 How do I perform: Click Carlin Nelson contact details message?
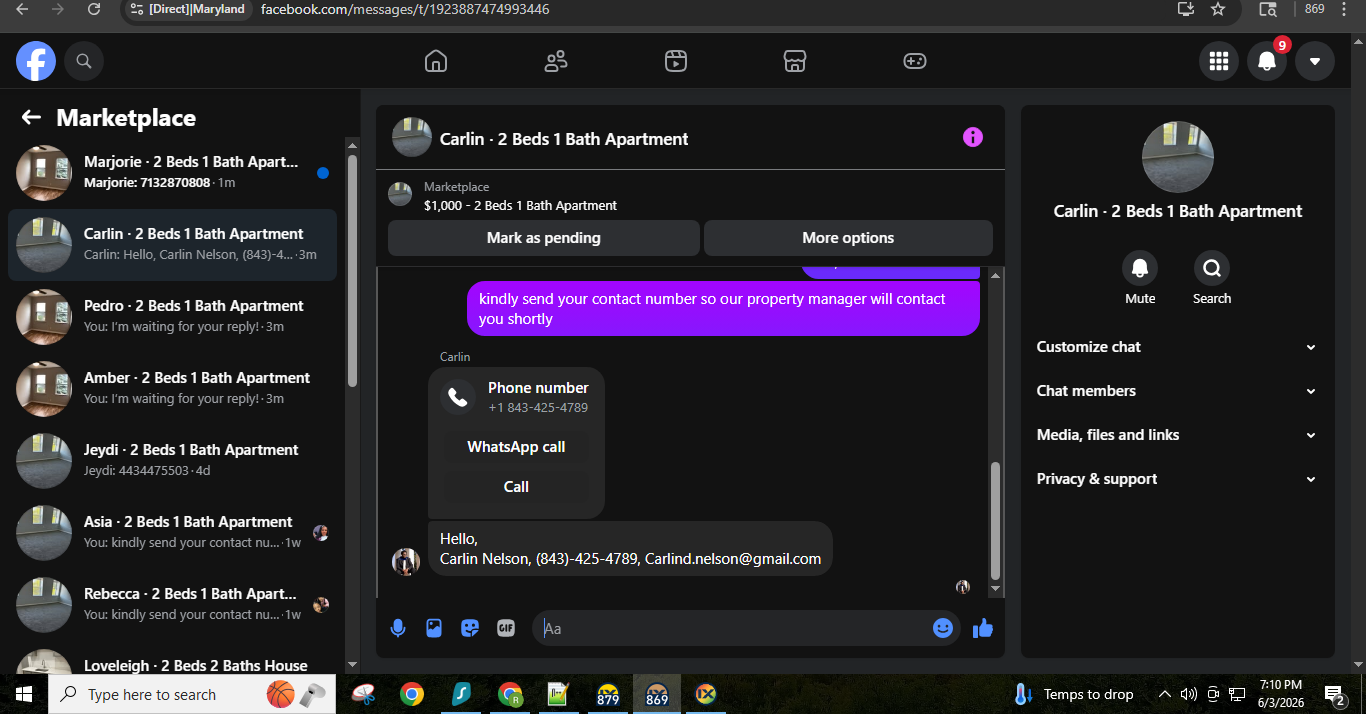coord(630,549)
